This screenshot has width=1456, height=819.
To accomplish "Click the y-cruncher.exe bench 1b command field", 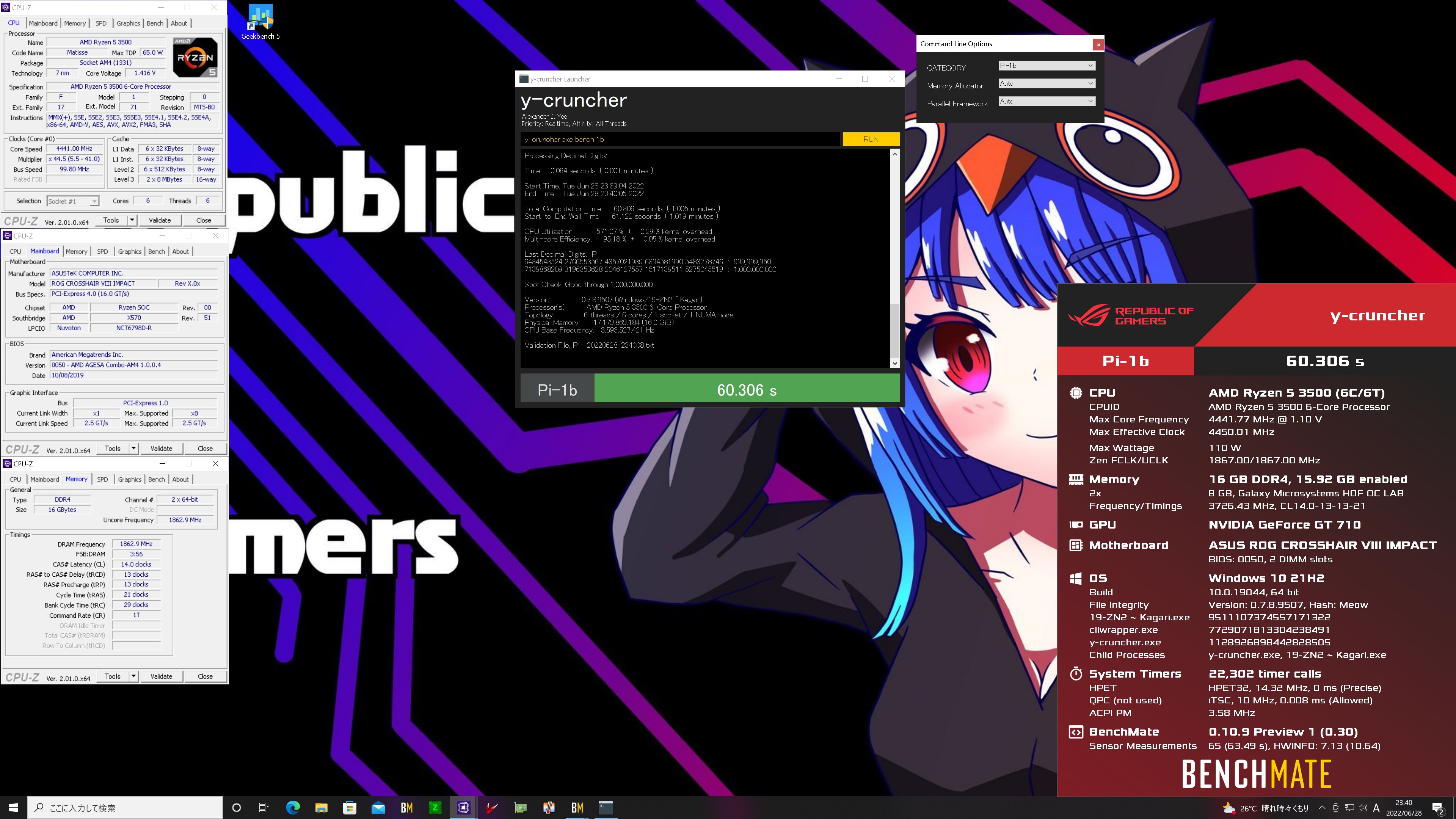I will (x=680, y=139).
